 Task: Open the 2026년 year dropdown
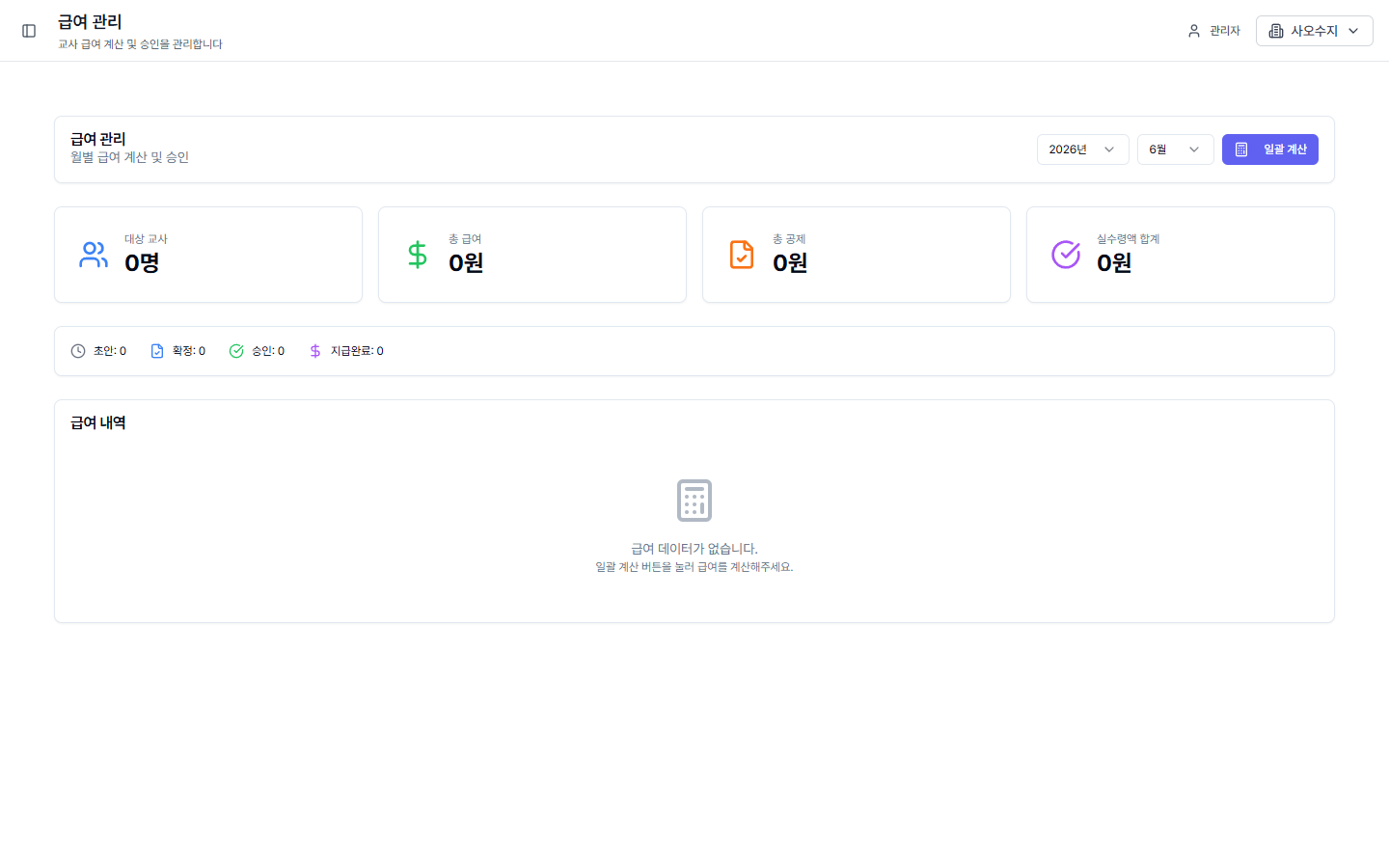coord(1082,149)
